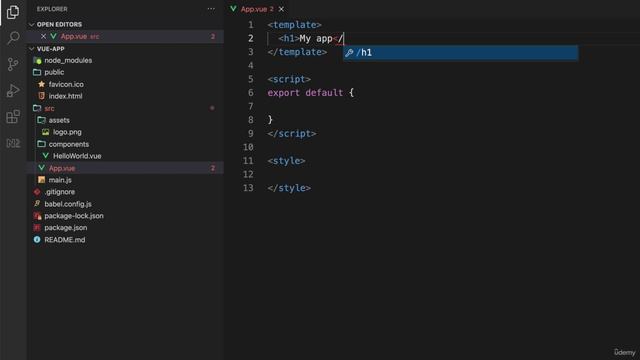
Task: Click the HTML5 icon beside index.html
Action: (41, 96)
